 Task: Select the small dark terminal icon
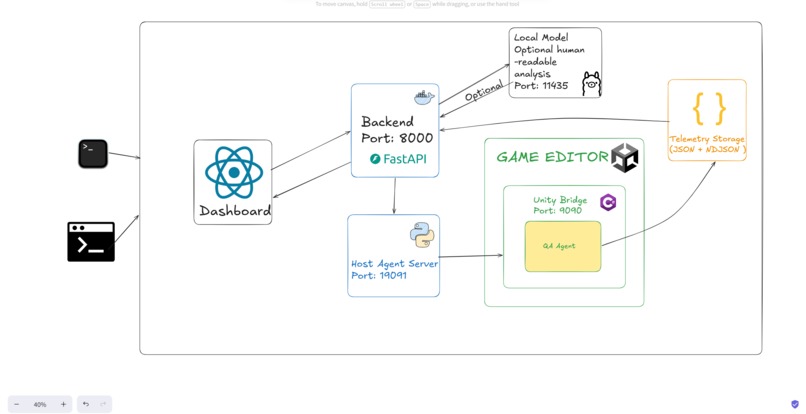tap(93, 154)
